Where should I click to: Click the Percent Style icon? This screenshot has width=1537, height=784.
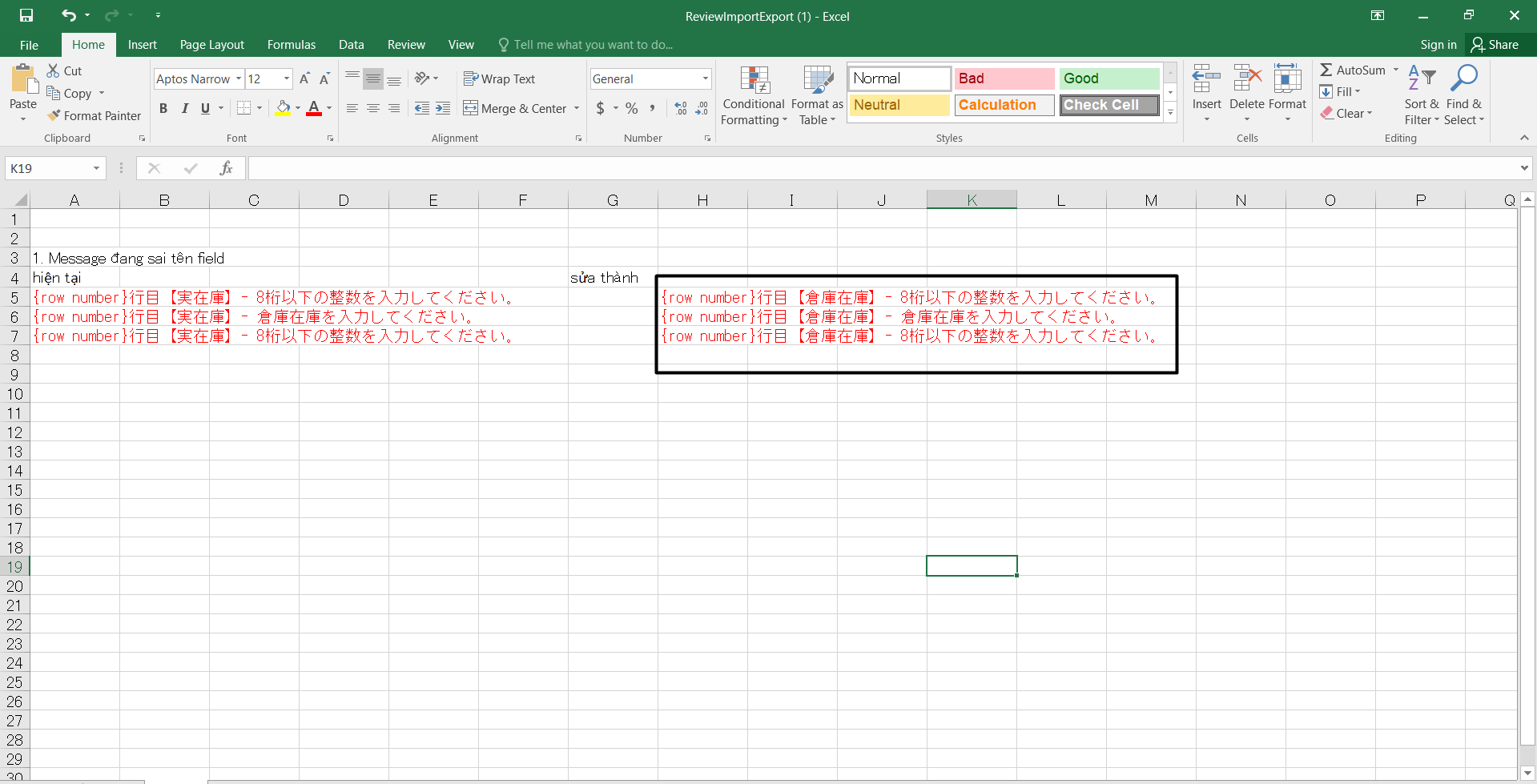coord(632,108)
